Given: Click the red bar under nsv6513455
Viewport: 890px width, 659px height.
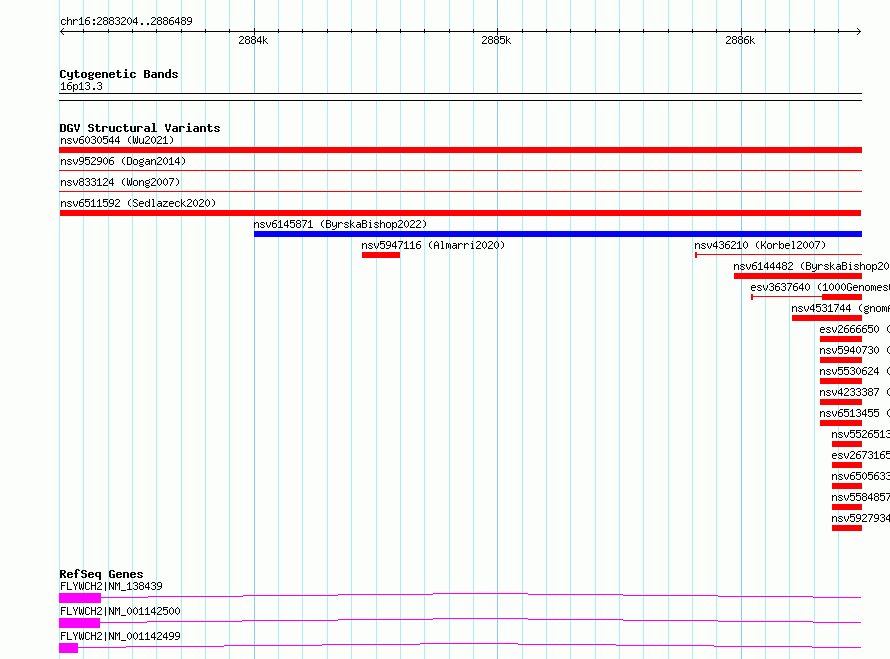Looking at the screenshot, I should (841, 423).
